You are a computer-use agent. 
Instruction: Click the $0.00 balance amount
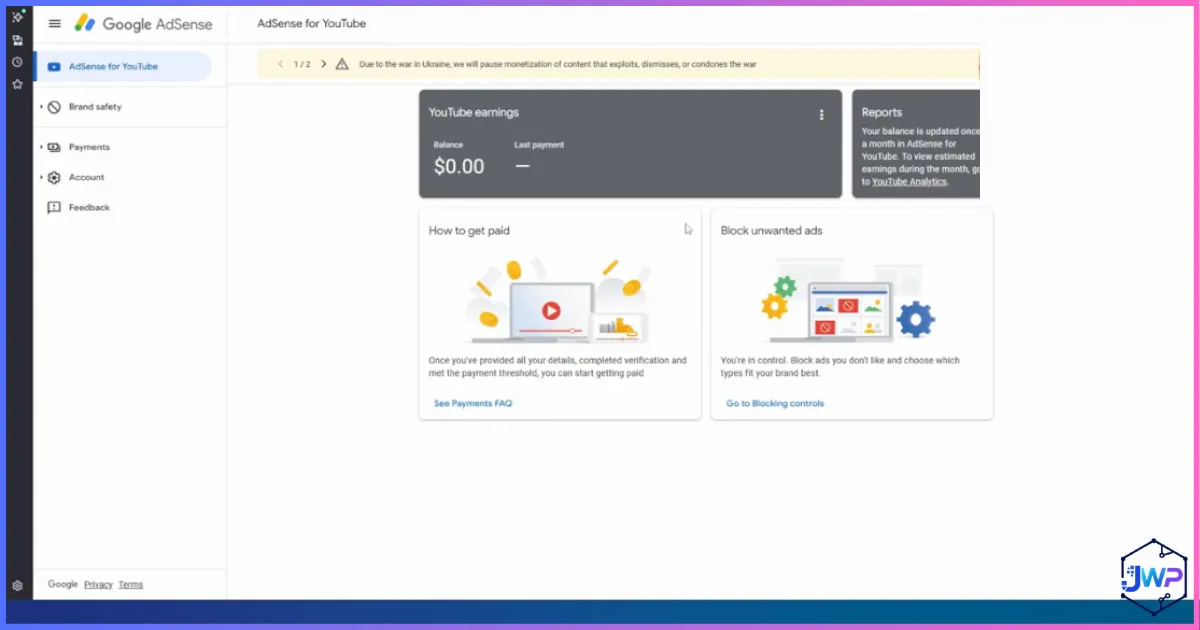(x=459, y=167)
